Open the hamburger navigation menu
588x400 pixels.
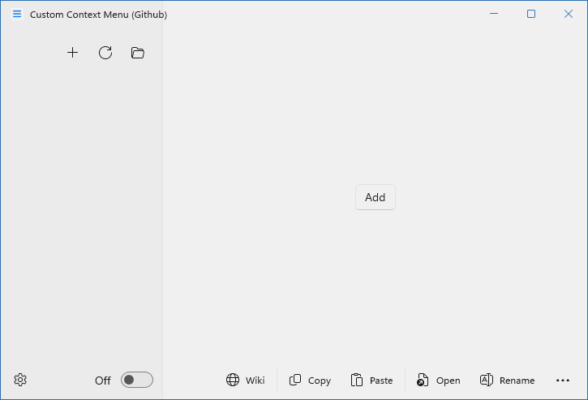[x=17, y=14]
